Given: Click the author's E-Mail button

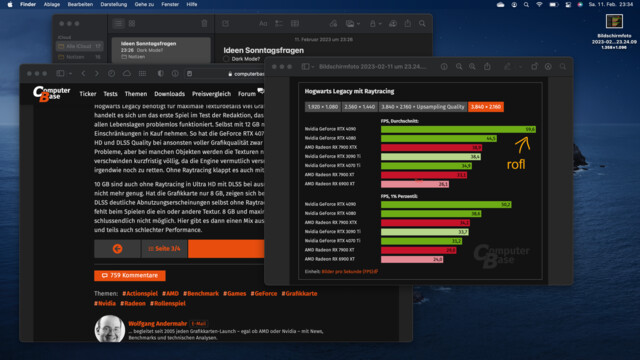Looking at the screenshot, I should click(x=199, y=324).
